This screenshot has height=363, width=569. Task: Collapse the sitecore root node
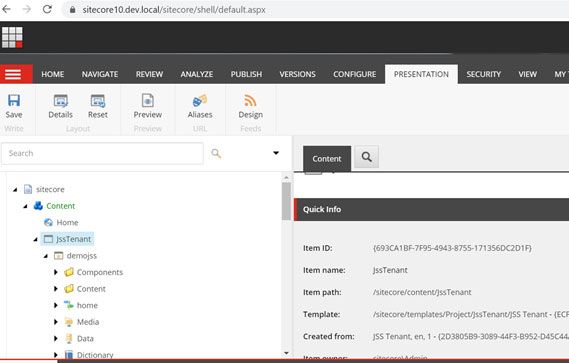click(x=15, y=189)
